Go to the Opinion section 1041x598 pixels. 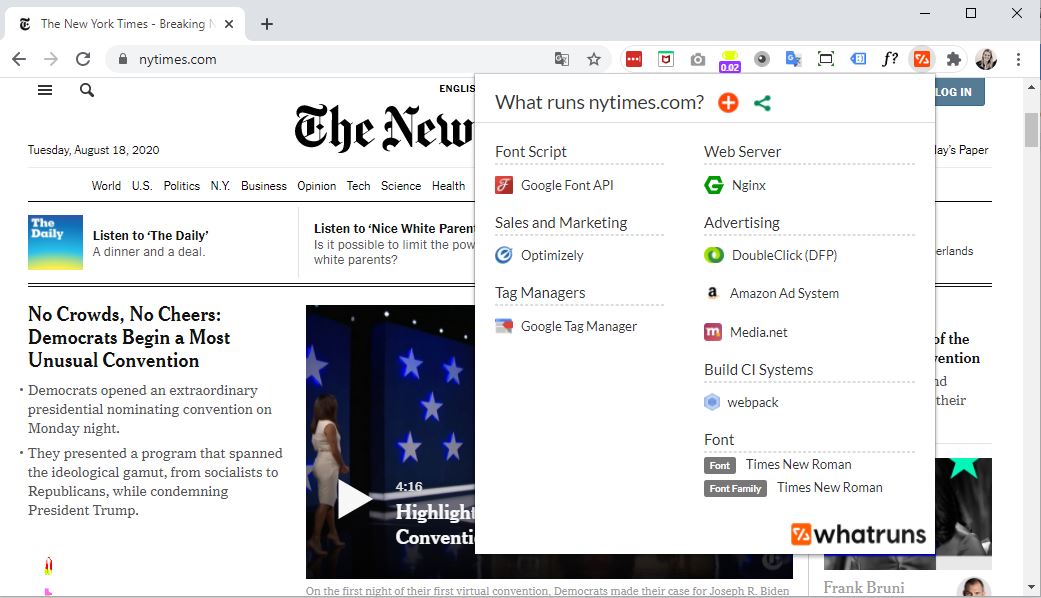317,186
